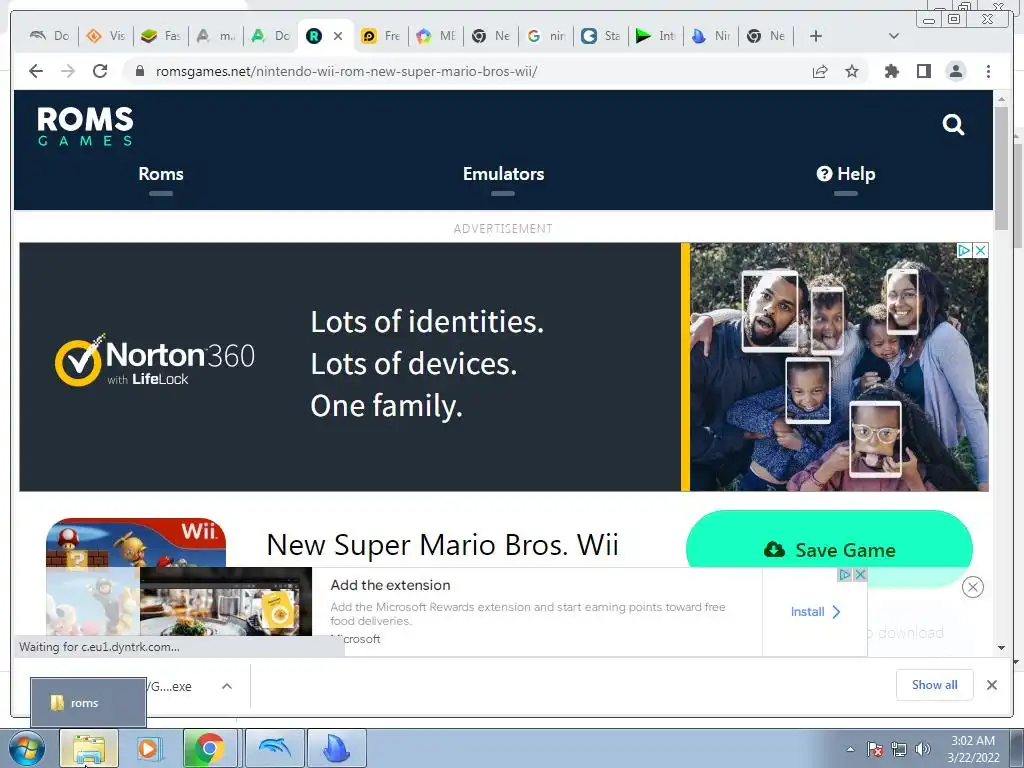
Task: Click the ROMS GAMES site logo
Action: point(85,126)
